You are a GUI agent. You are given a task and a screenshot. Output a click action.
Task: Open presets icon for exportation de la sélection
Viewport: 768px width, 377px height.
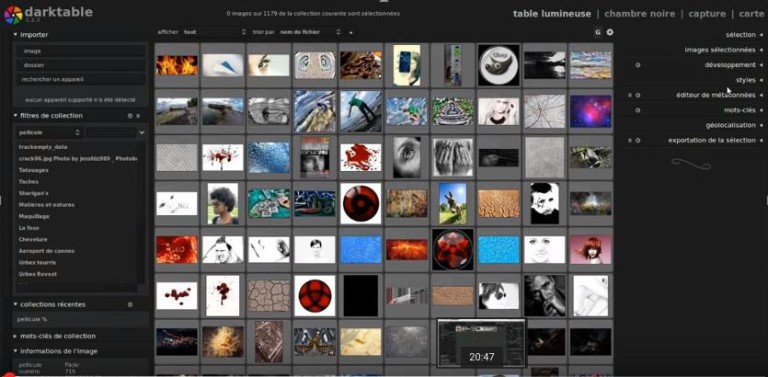pyautogui.click(x=630, y=141)
